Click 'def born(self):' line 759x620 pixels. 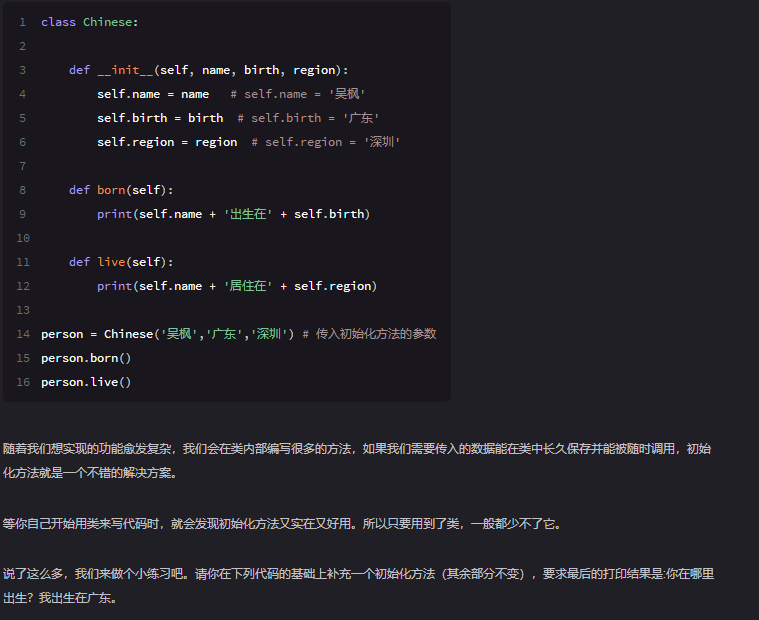click(121, 190)
